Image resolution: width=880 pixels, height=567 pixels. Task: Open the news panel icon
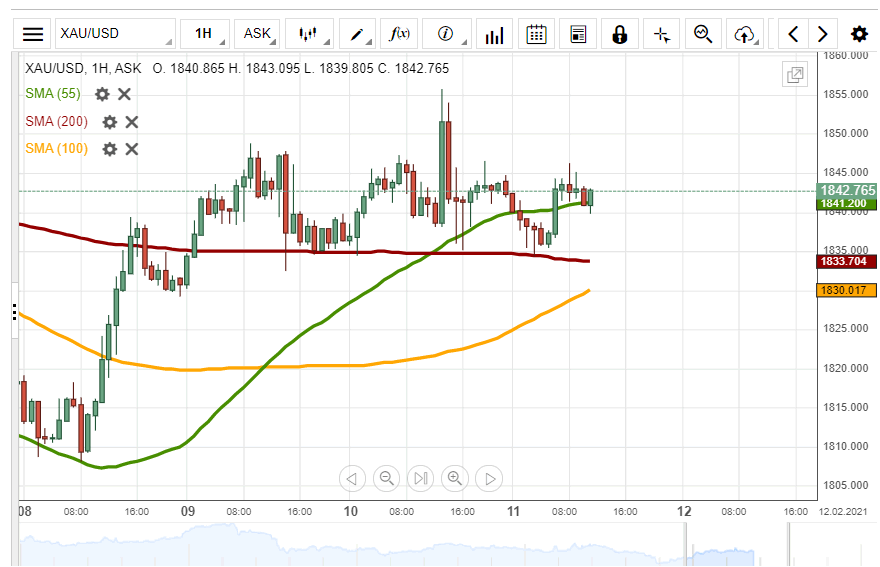coord(578,34)
